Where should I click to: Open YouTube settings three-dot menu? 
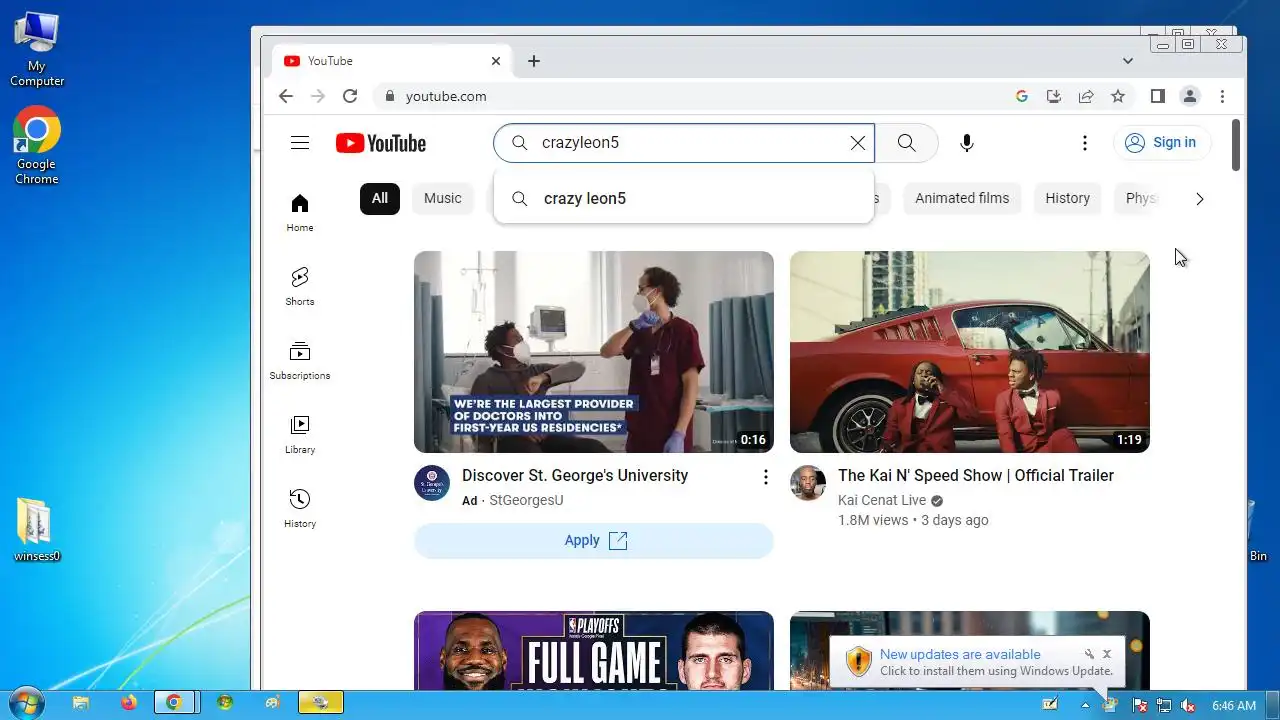point(1084,143)
